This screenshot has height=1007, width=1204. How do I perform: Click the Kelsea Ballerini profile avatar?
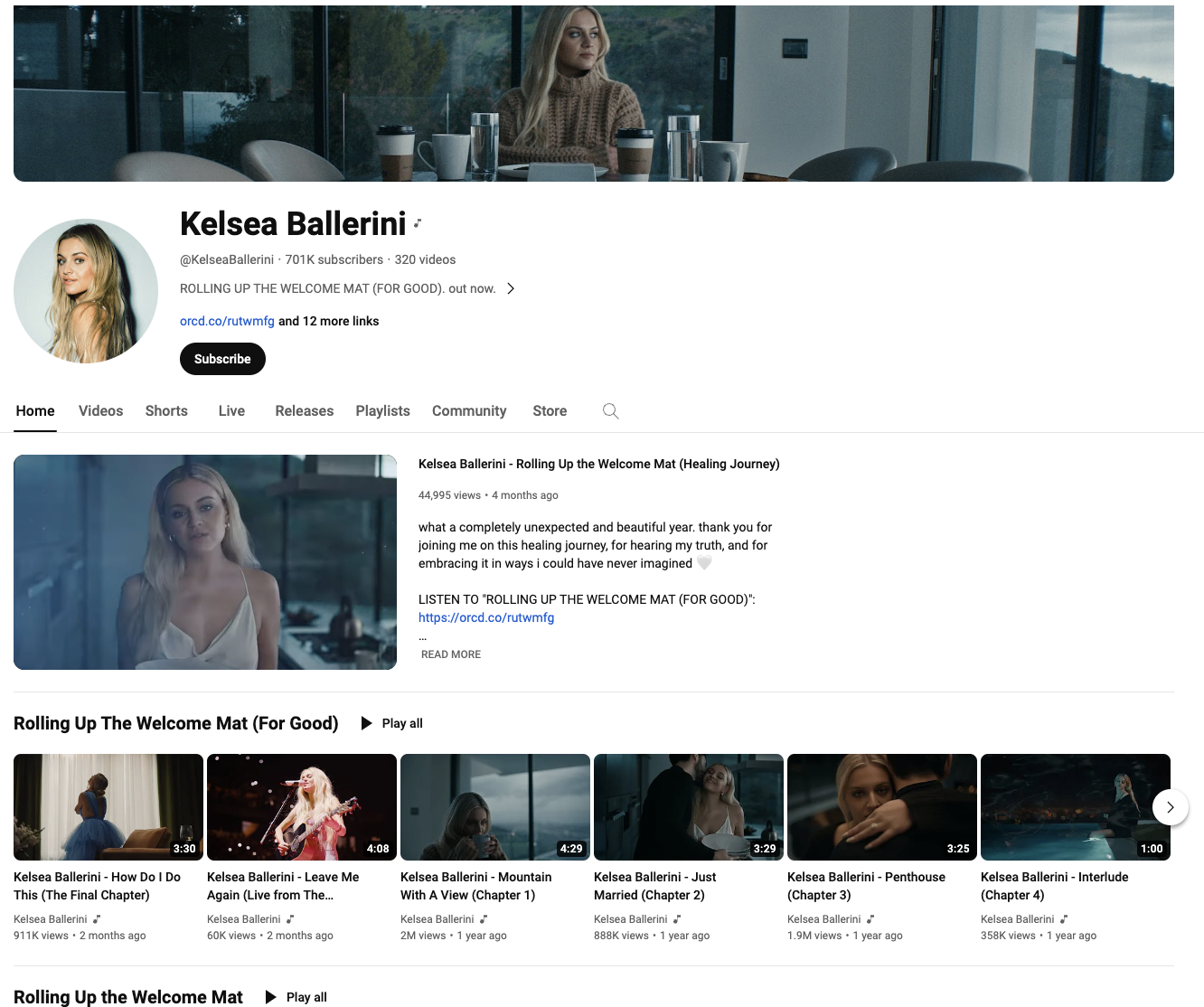(86, 291)
